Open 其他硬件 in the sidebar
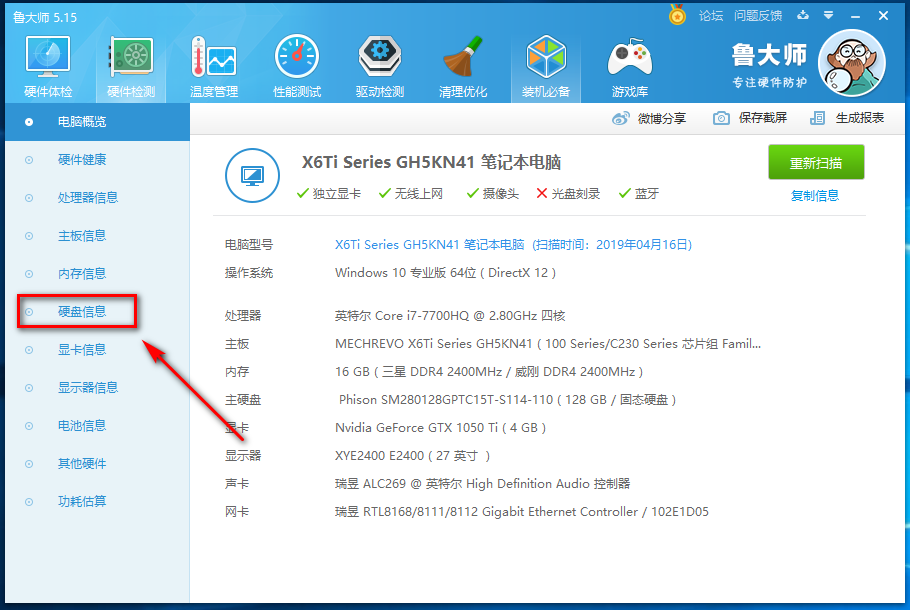Screen dimensions: 910x610 (82, 463)
